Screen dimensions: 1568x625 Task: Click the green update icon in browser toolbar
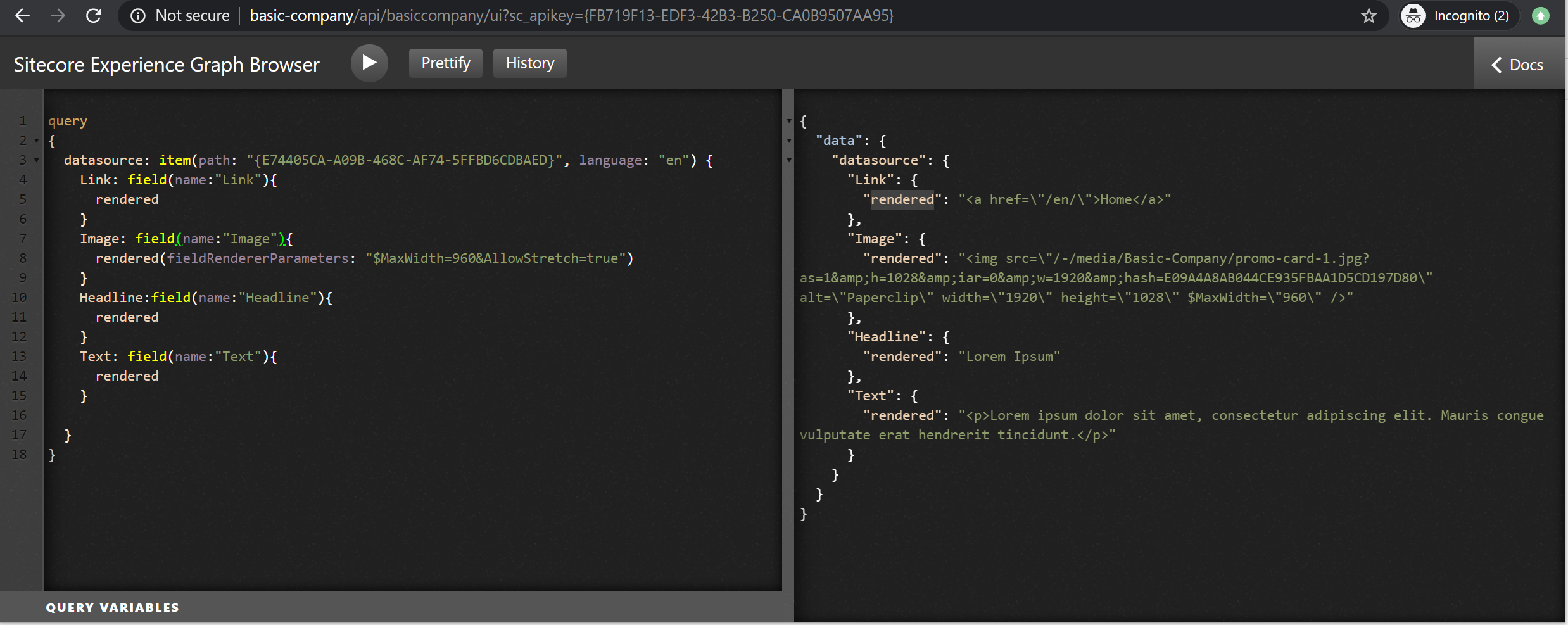tap(1541, 16)
